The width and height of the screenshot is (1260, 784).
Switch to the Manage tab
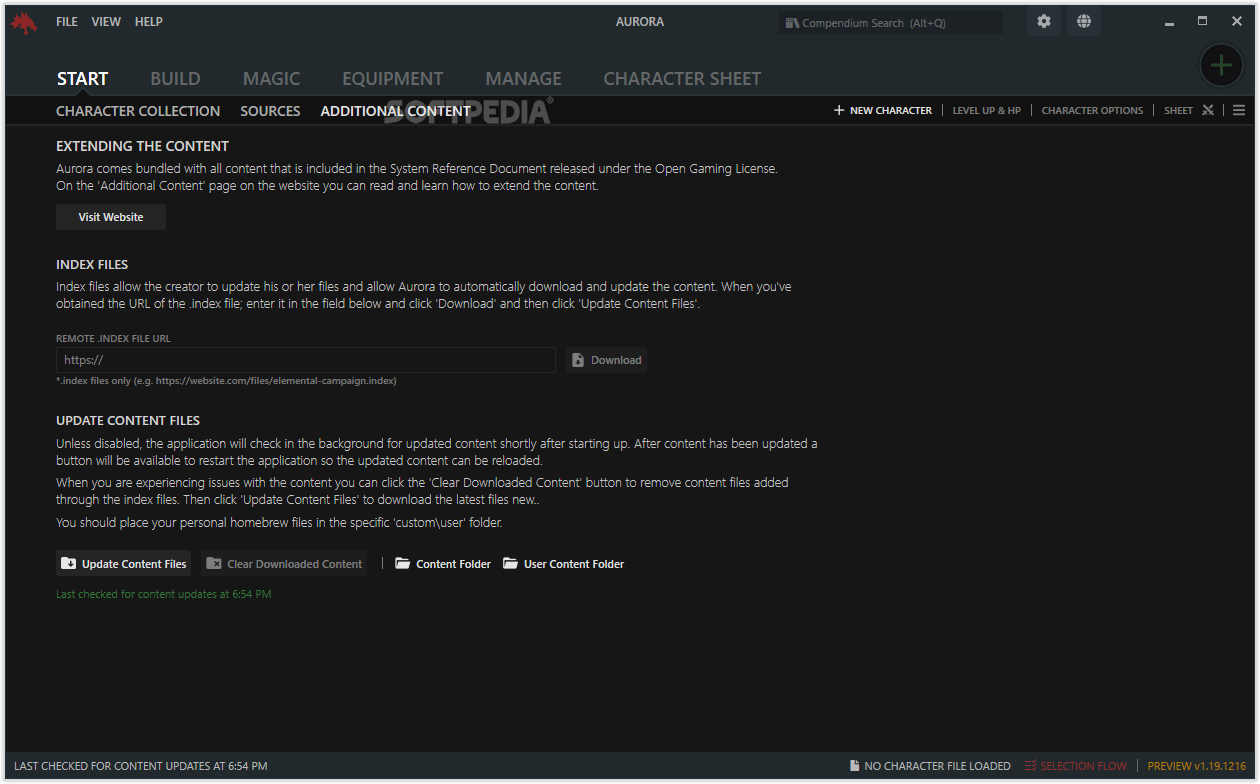tap(523, 78)
